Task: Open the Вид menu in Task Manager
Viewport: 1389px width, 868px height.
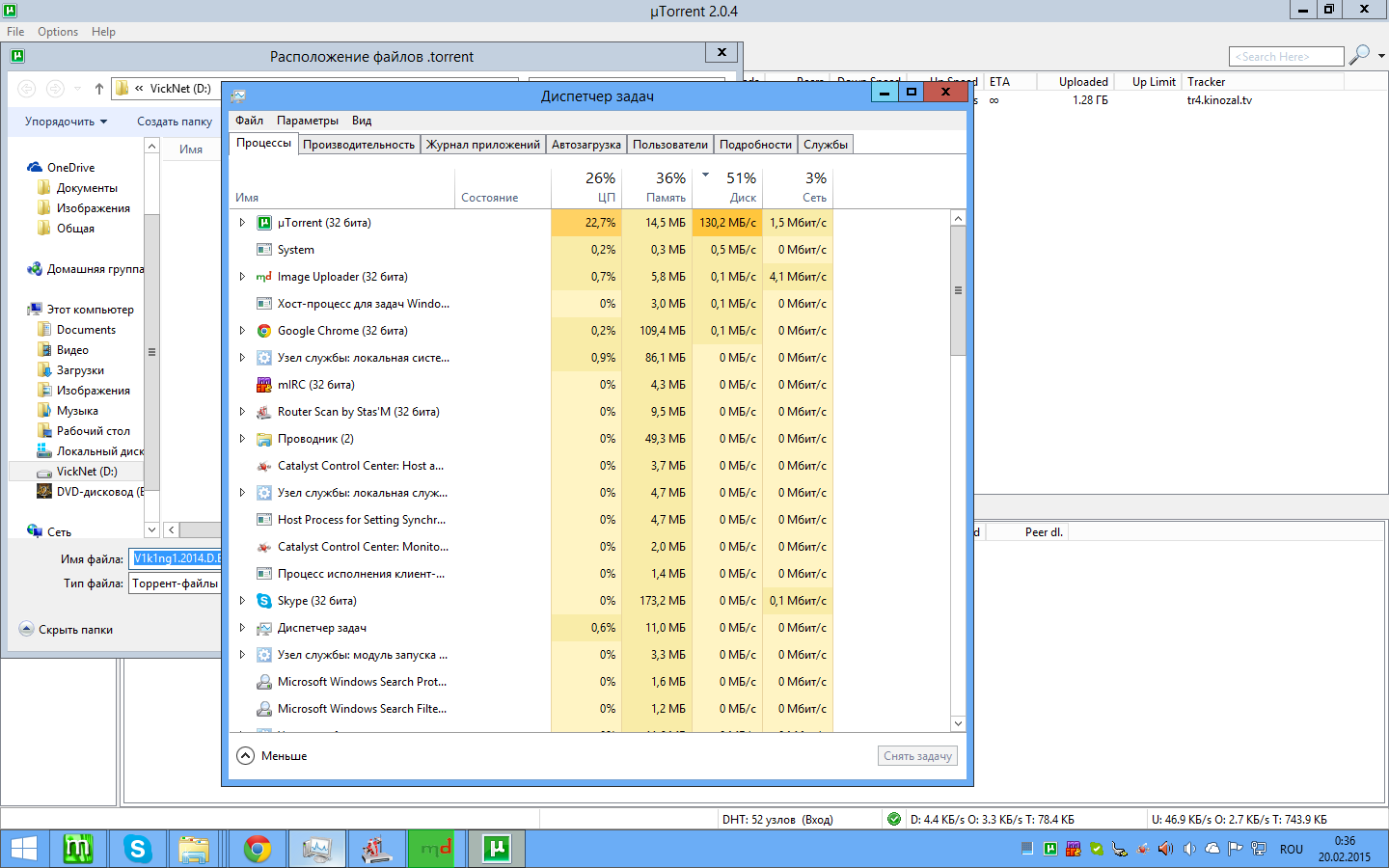Action: pos(362,121)
